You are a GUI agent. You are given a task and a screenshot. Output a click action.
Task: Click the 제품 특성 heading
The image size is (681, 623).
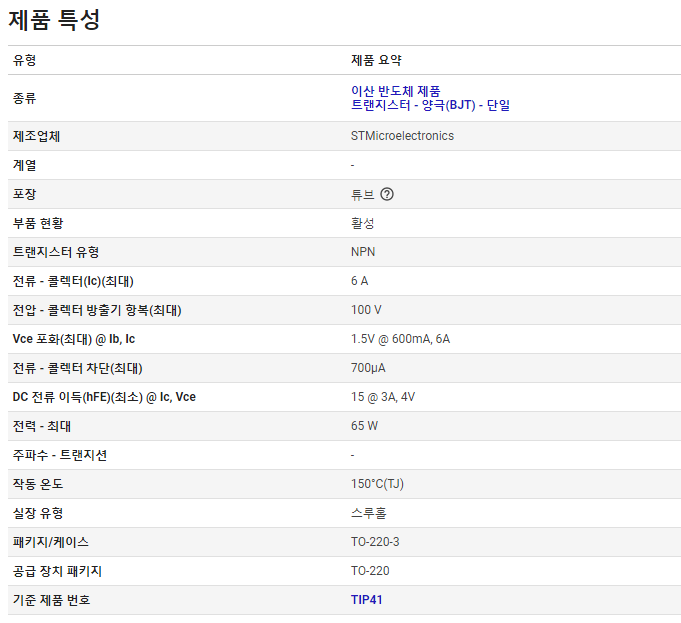click(x=55, y=19)
